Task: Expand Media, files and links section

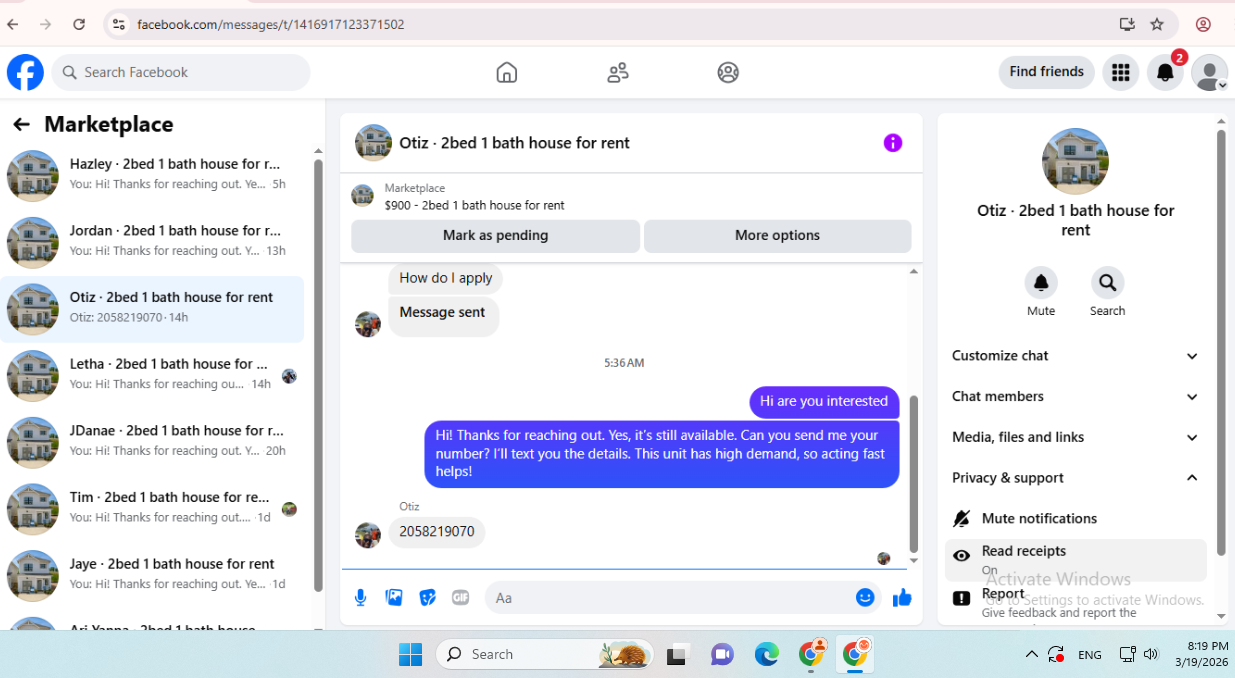Action: pos(1076,437)
